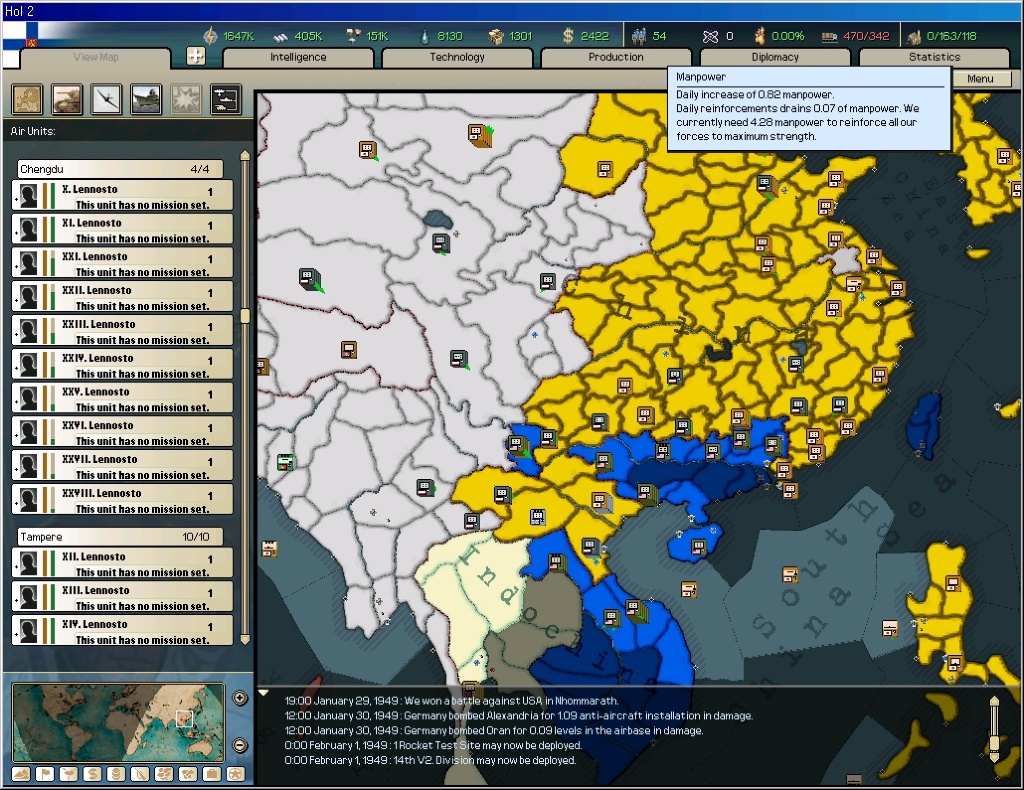The height and width of the screenshot is (790, 1024).
Task: Open the Production tab
Action: pos(616,57)
